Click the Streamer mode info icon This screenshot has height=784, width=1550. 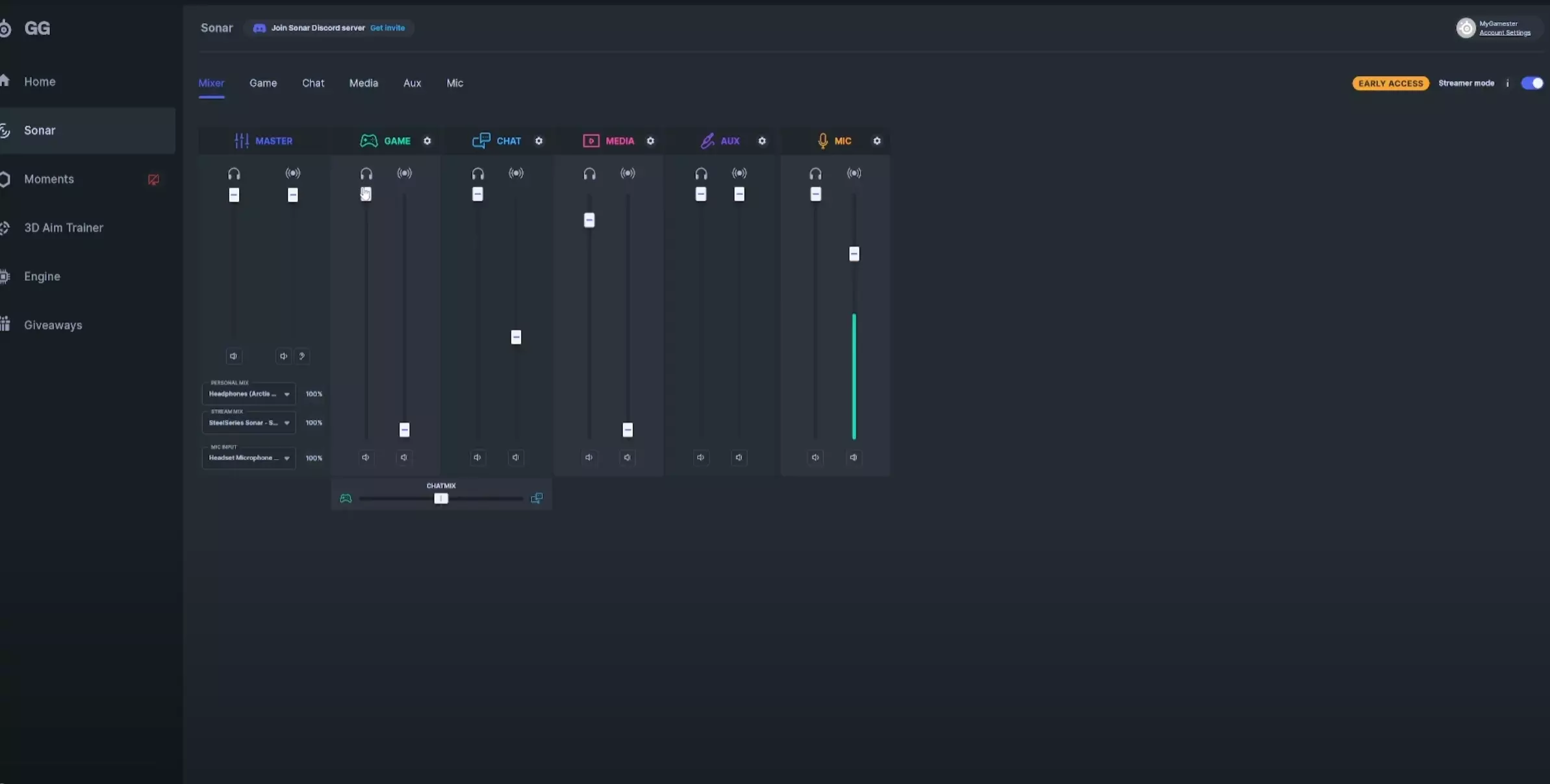(x=1507, y=83)
